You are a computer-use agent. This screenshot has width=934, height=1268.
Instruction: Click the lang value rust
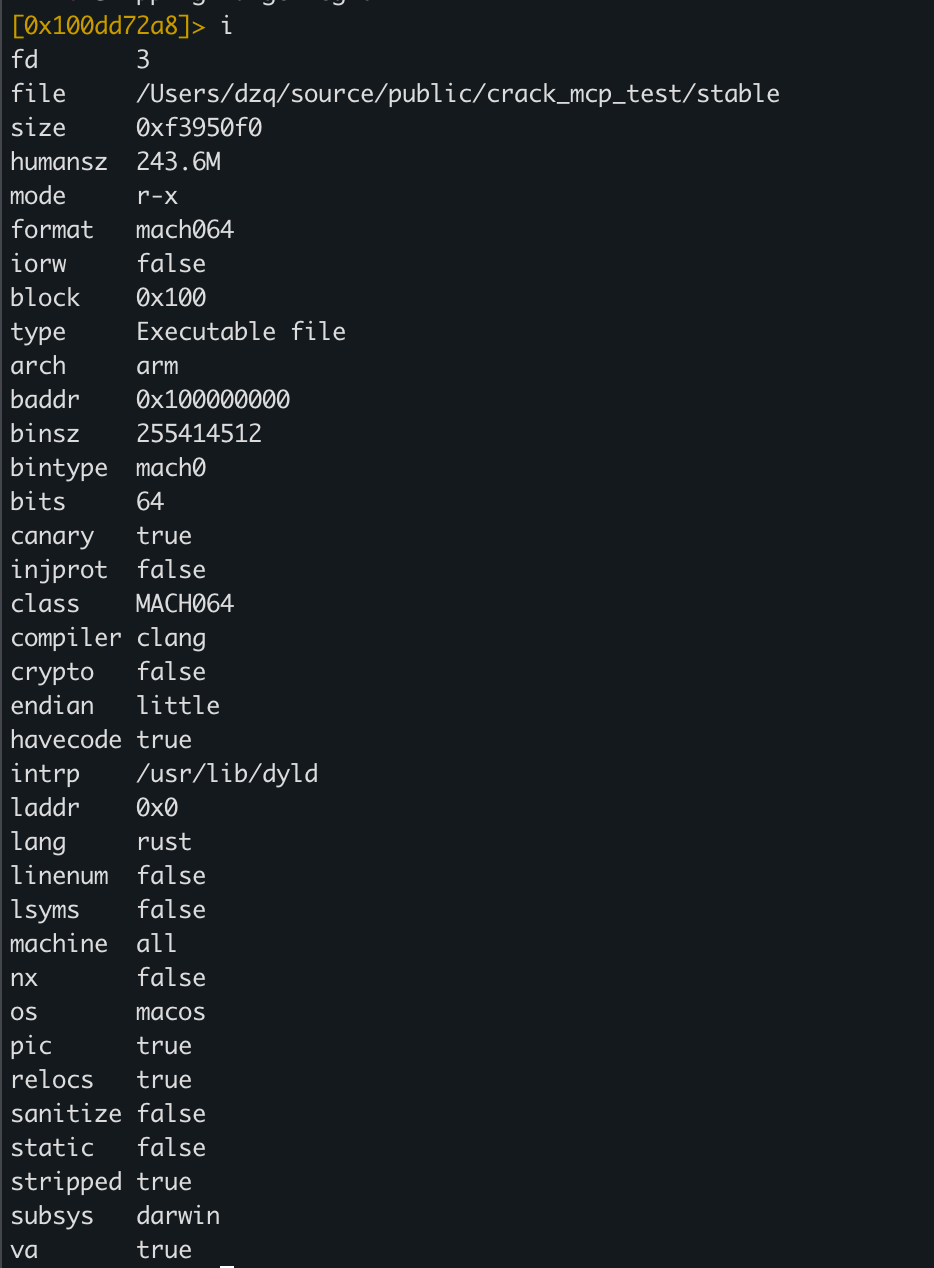point(164,842)
